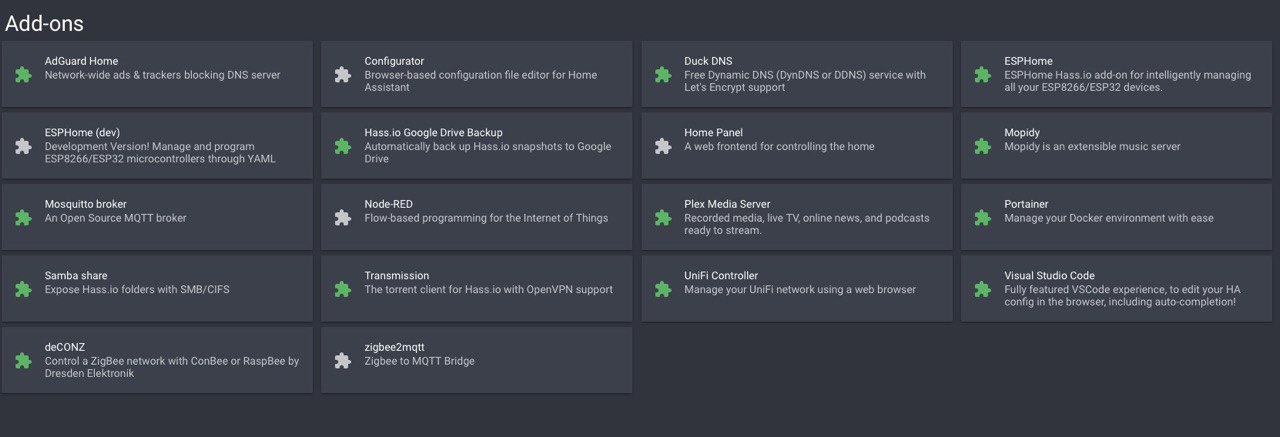Screen dimensions: 1280x437
Task: Click the Samba share puzzle piece icon
Action: pyautogui.click(x=23, y=289)
